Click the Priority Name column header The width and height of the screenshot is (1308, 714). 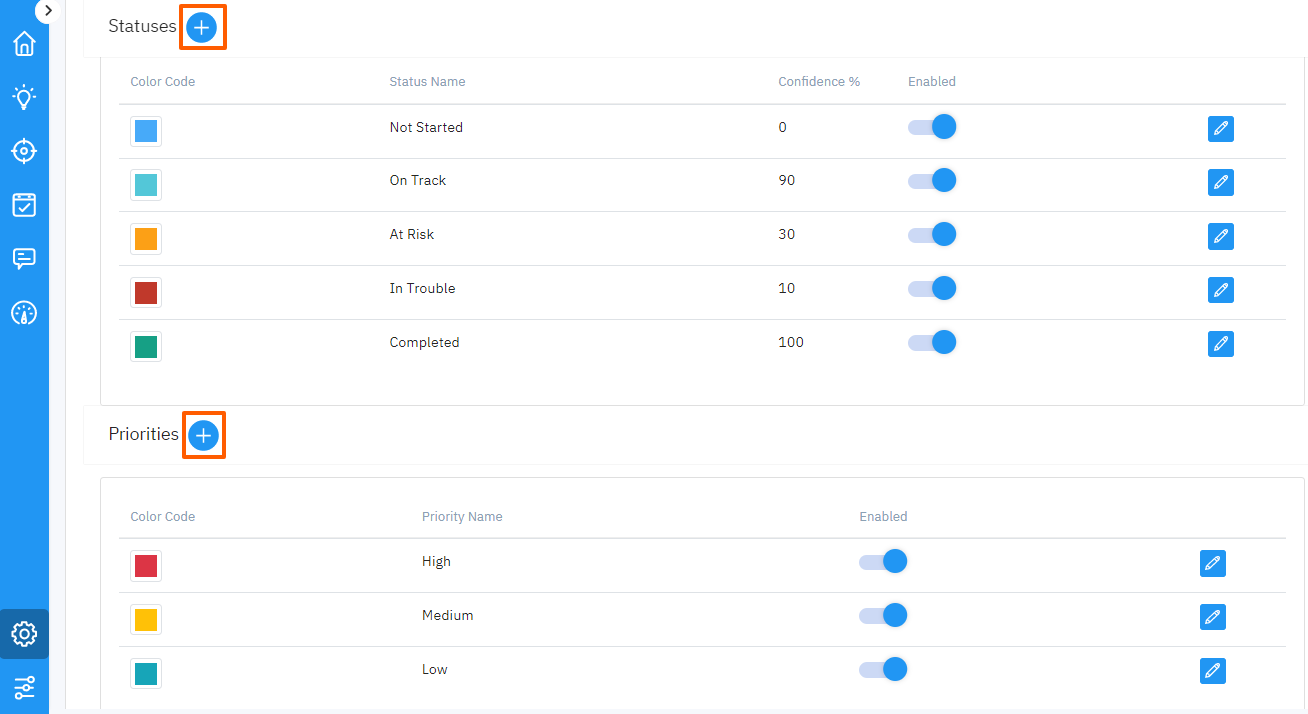(x=462, y=517)
